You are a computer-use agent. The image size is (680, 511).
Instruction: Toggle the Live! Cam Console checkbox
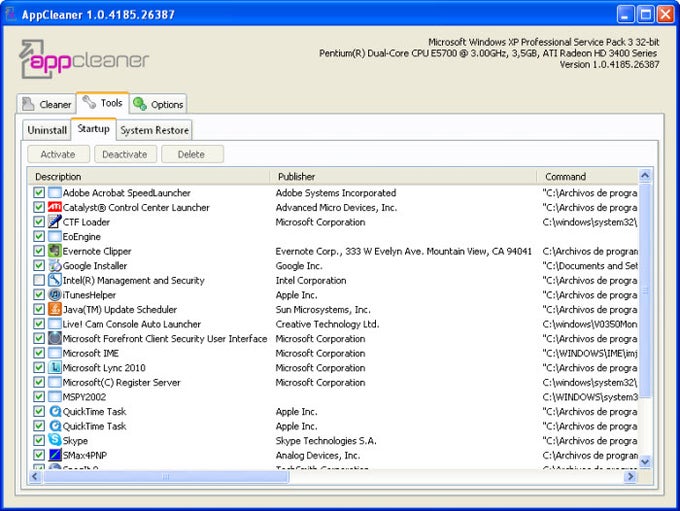[39, 324]
